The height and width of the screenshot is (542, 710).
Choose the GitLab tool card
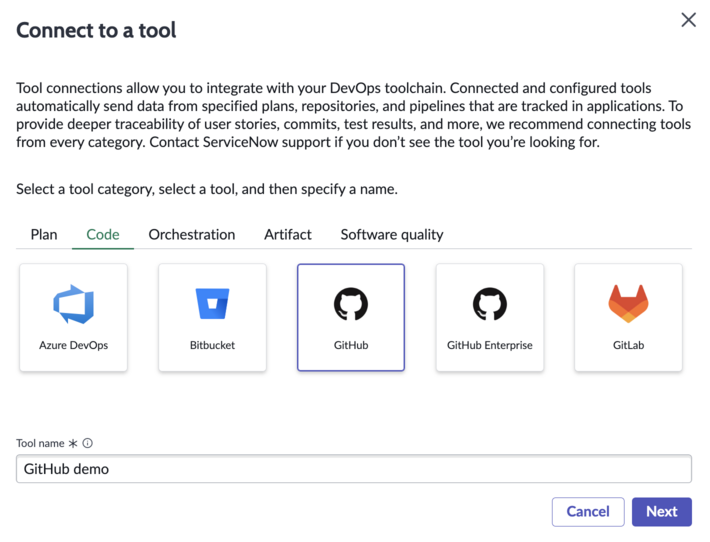[628, 317]
